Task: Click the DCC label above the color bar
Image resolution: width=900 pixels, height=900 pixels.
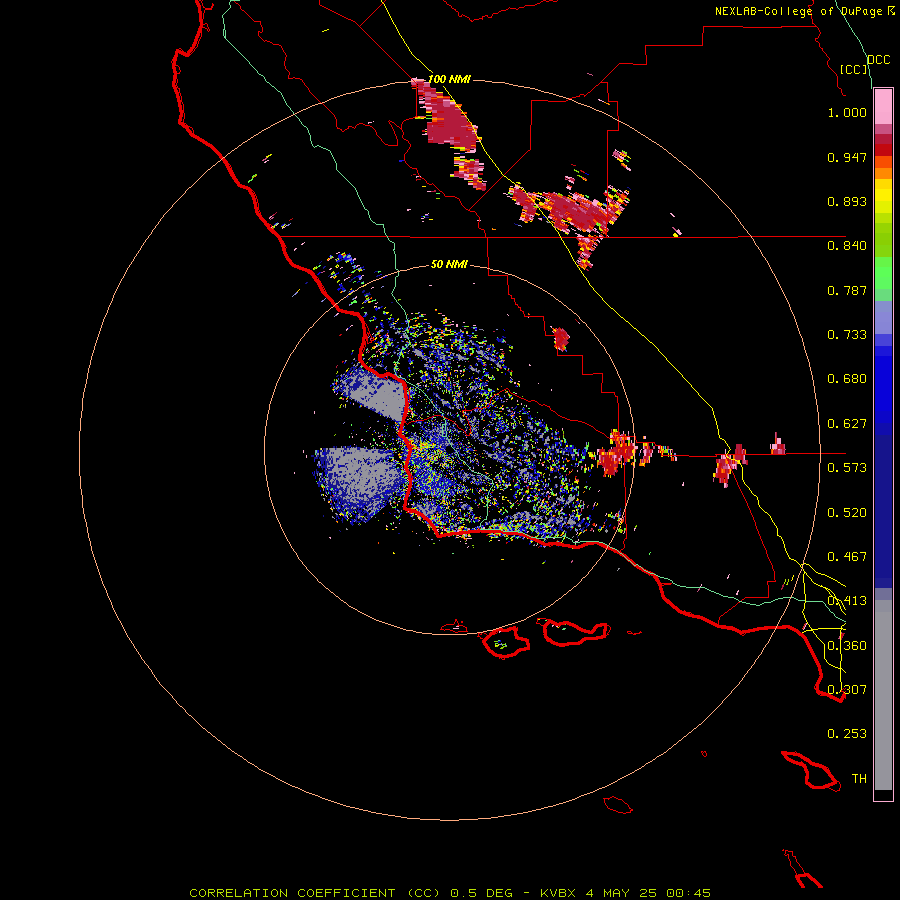Action: 878,60
